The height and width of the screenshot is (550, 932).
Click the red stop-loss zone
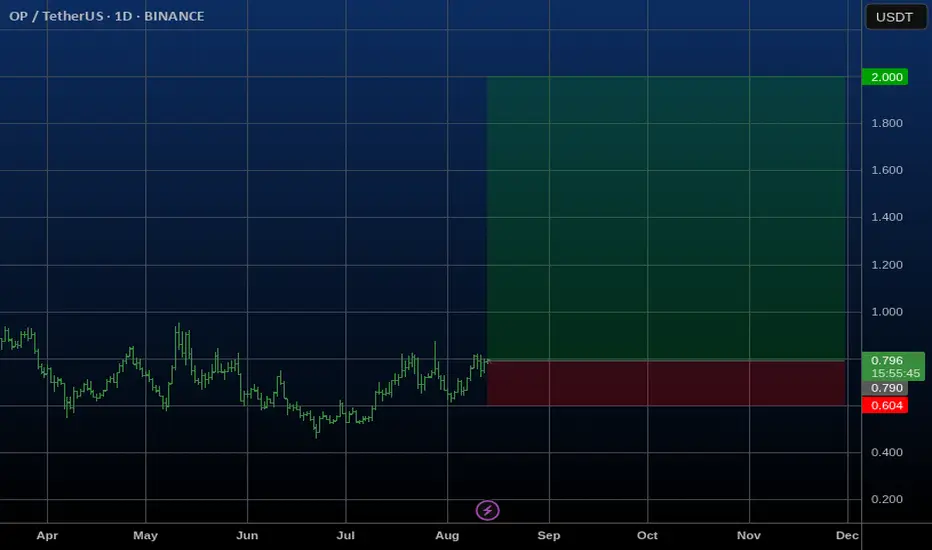tap(666, 383)
